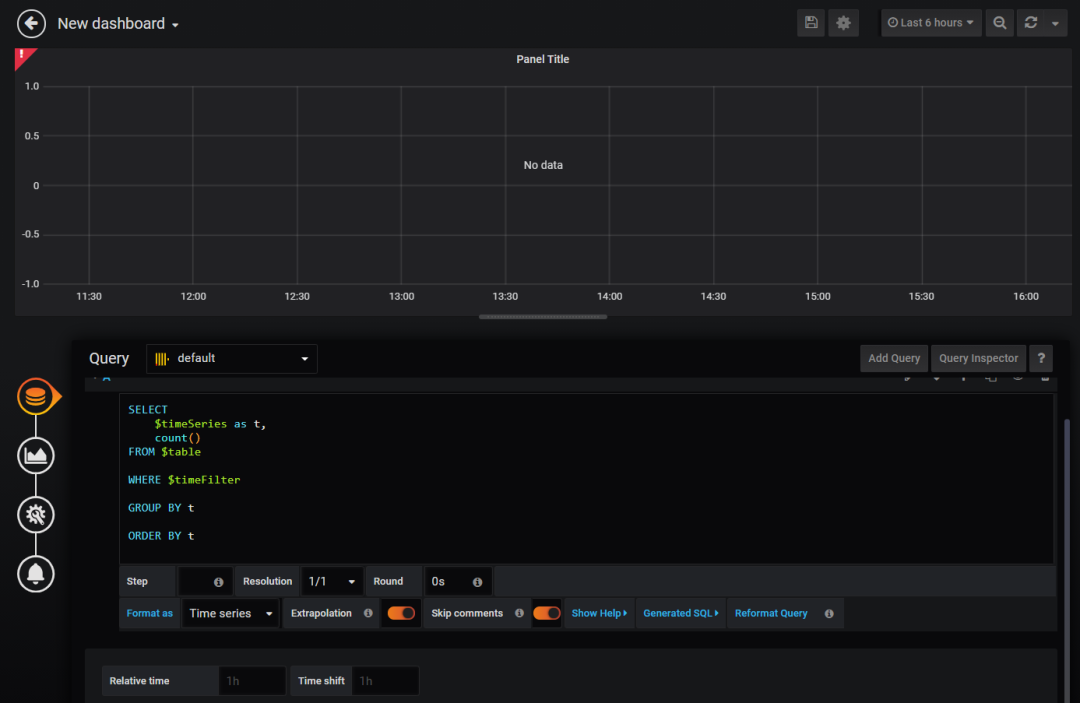Click the Query Inspector button
The image size is (1080, 703).
(978, 359)
